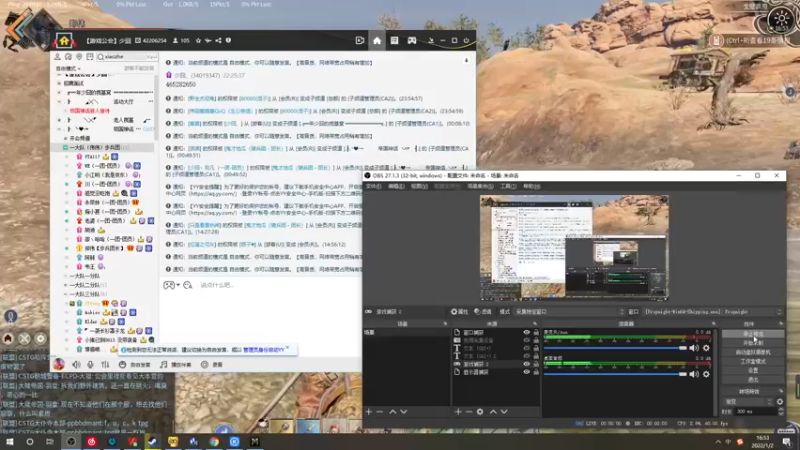Click the headset icon above YY channel list
800x450 pixels.
coord(68,57)
